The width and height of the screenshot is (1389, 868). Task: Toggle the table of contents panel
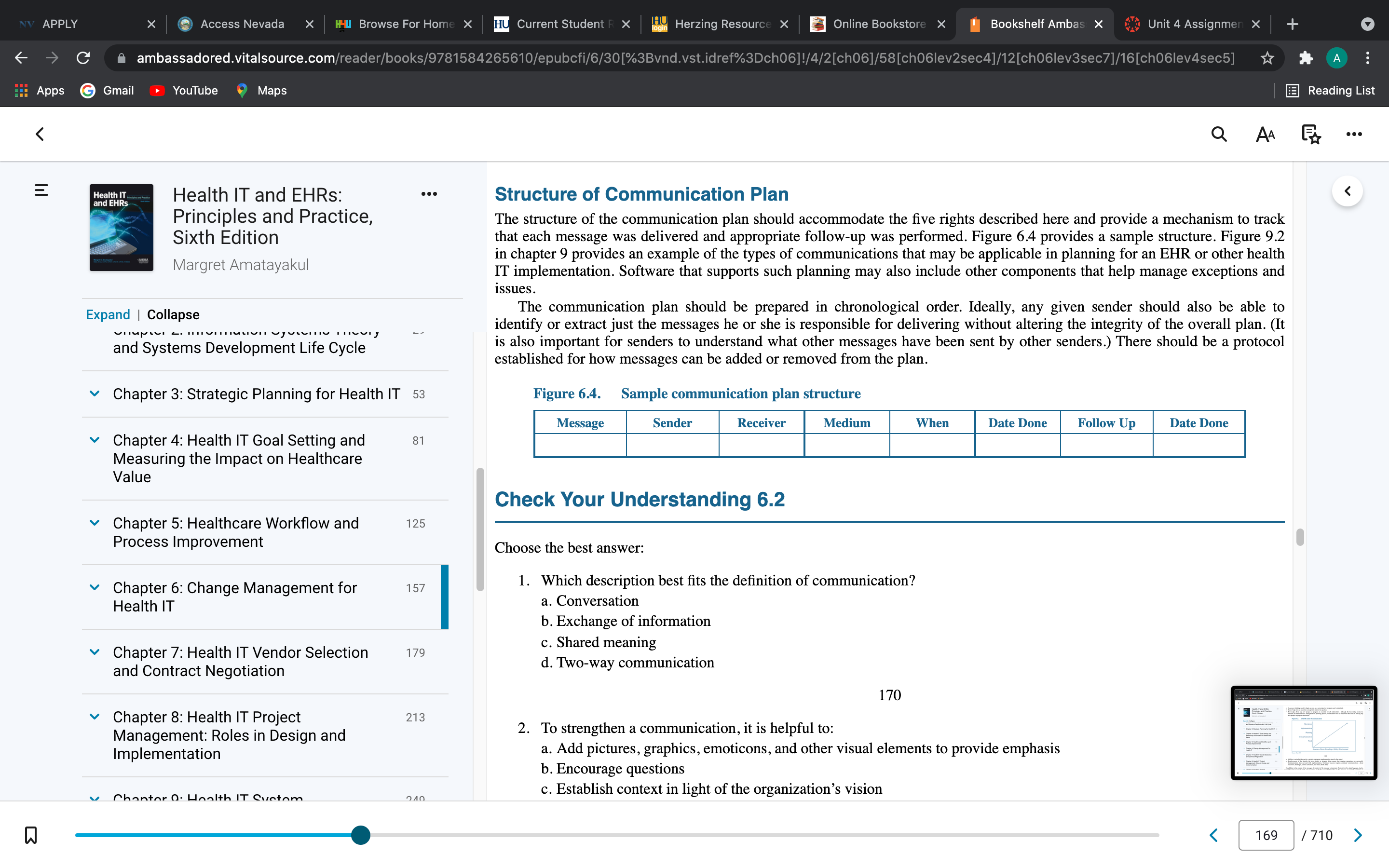pyautogui.click(x=41, y=190)
